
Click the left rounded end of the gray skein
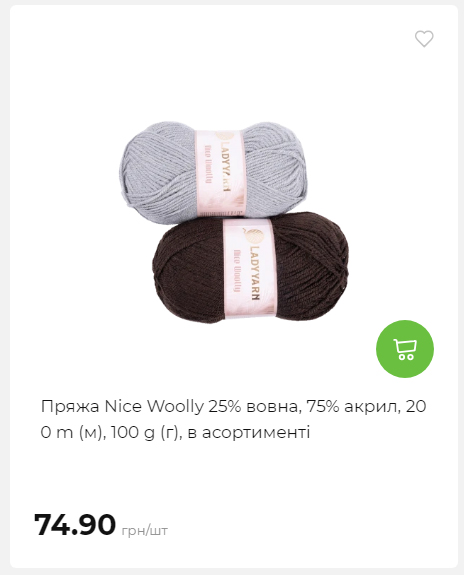point(136,172)
